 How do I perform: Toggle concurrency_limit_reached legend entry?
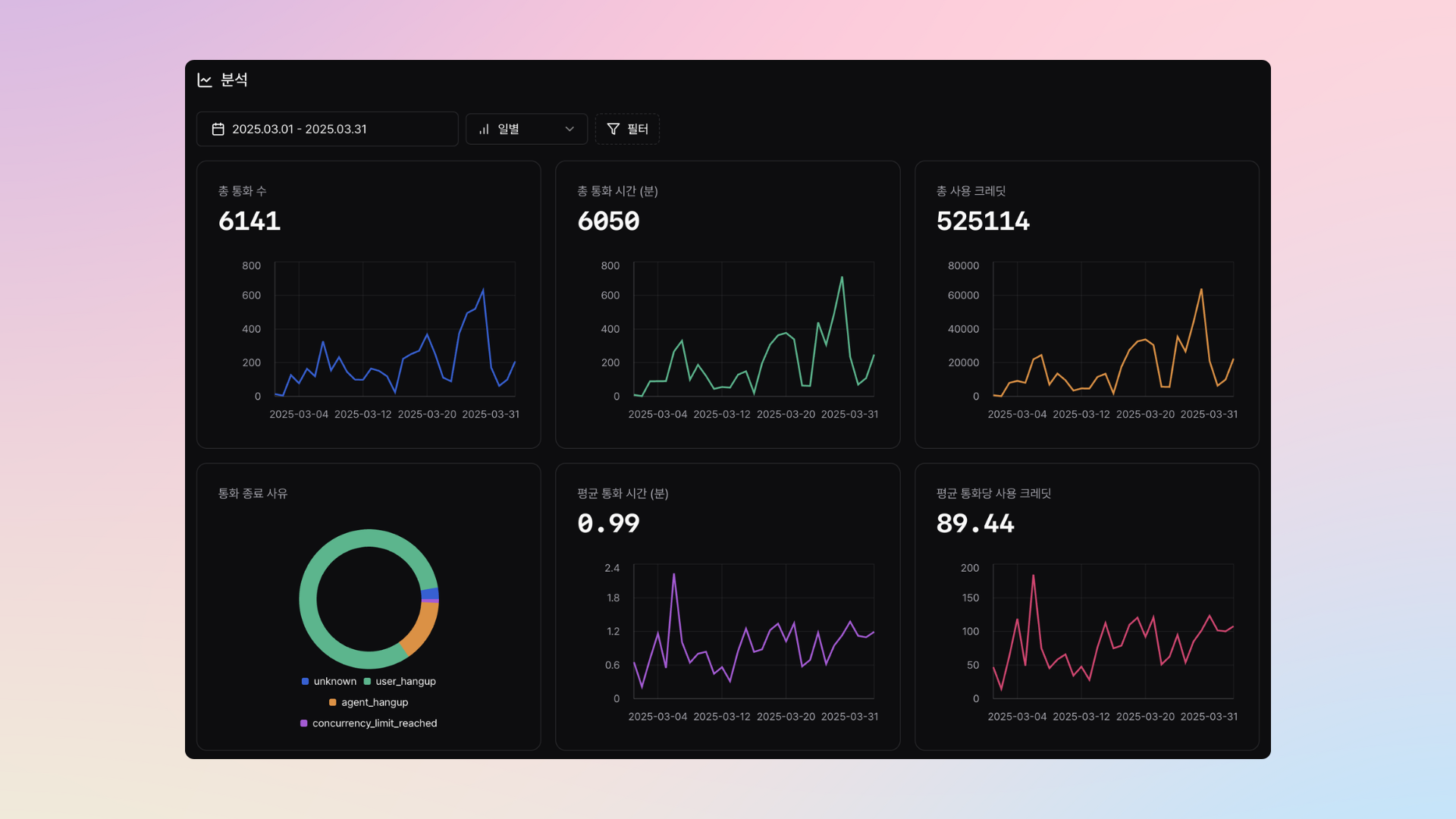369,723
